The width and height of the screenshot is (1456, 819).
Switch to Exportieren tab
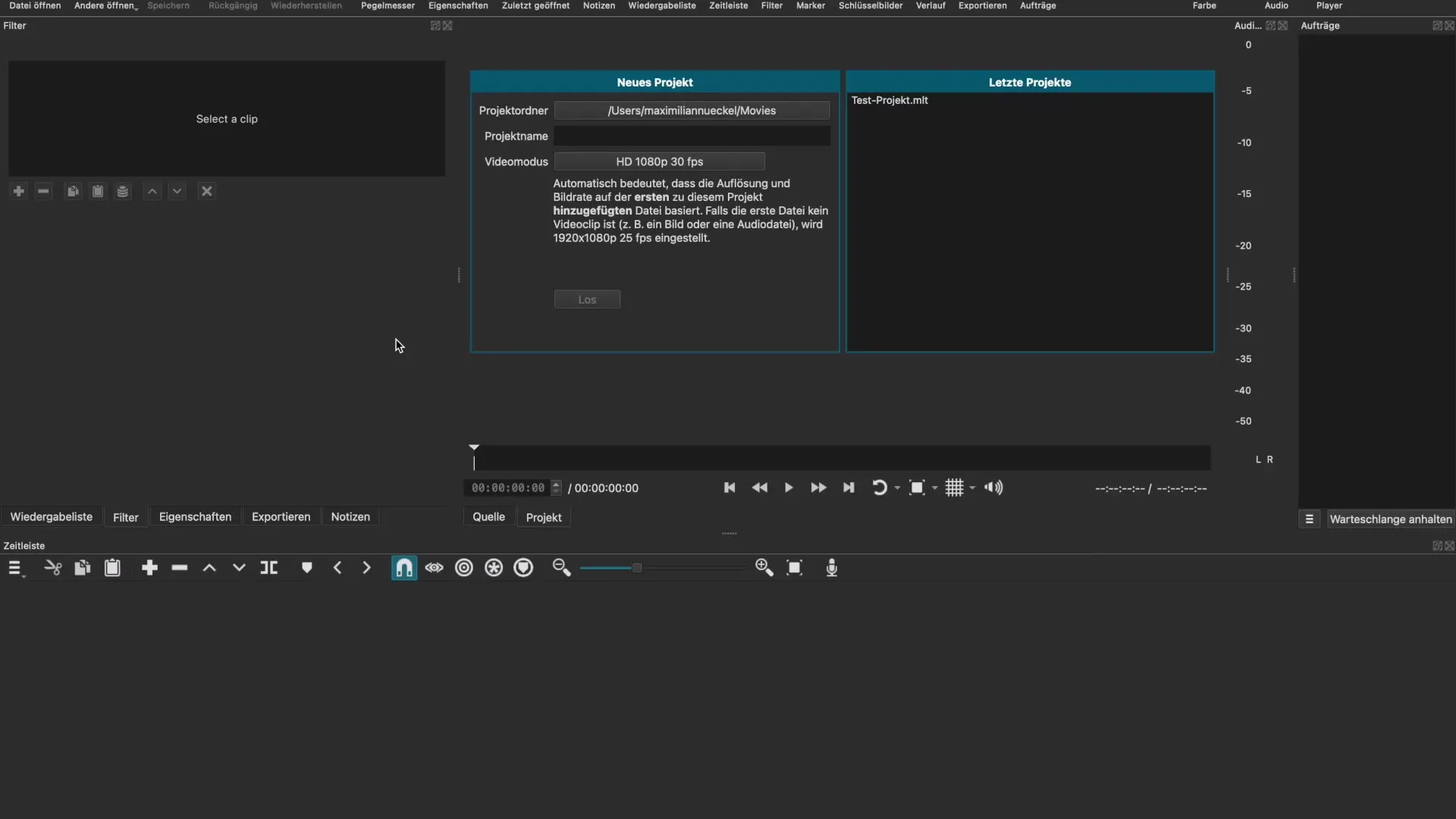(x=281, y=517)
